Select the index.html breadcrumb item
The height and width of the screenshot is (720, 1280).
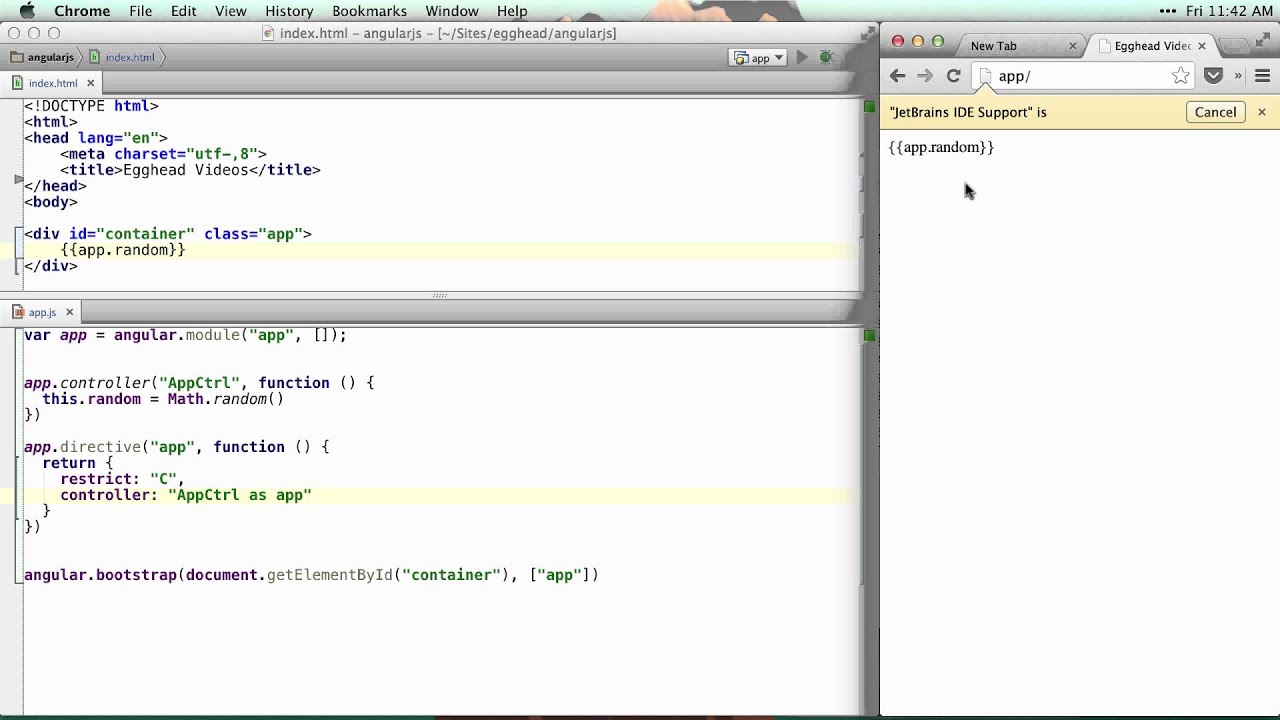point(122,57)
